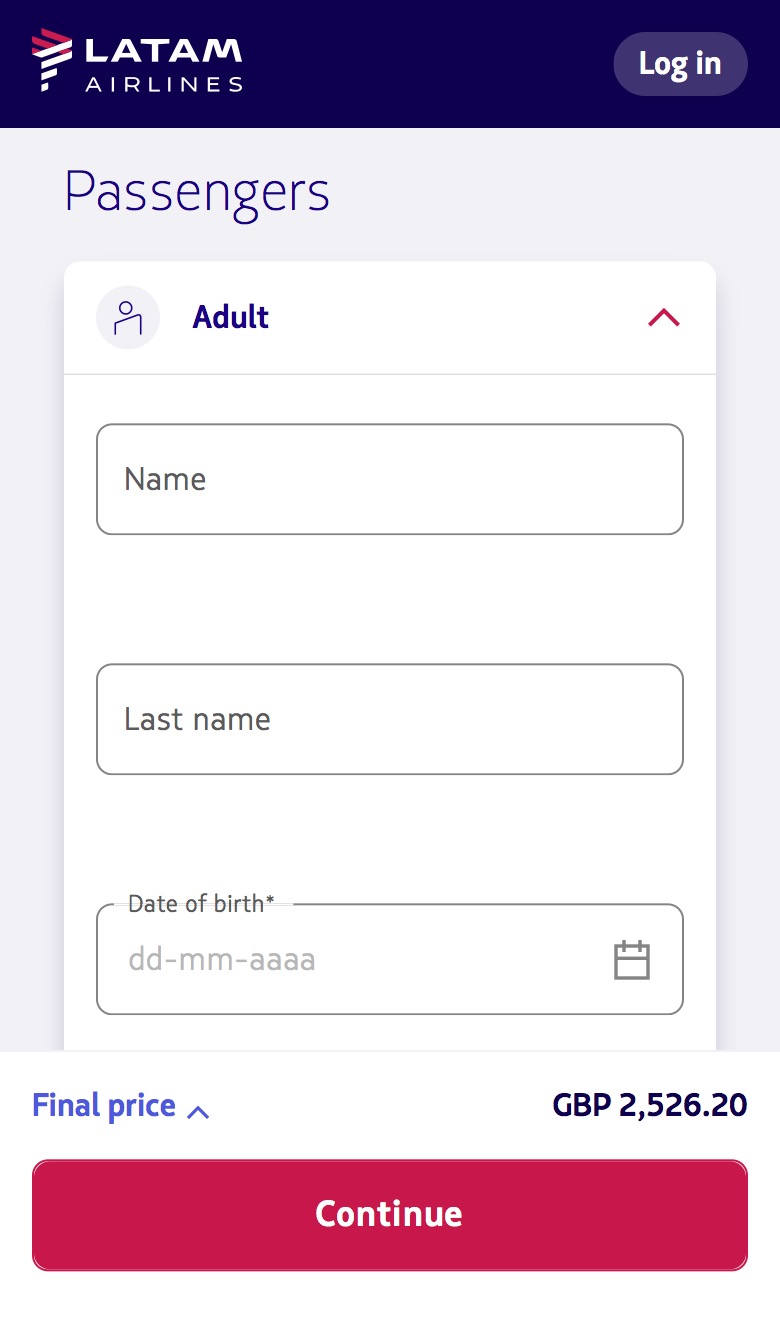The width and height of the screenshot is (780, 1326).
Task: Expand price details via the Final price chevron
Action: 198,1111
